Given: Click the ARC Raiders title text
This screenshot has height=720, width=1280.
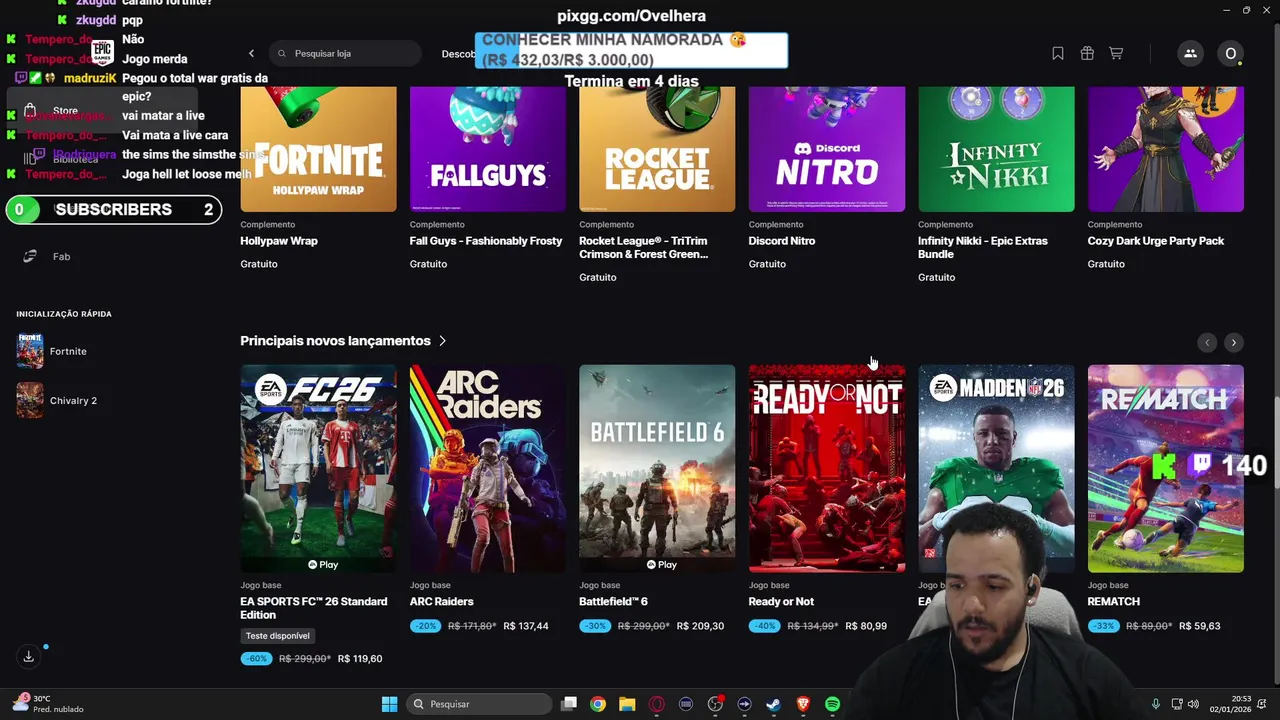Looking at the screenshot, I should (x=442, y=602).
